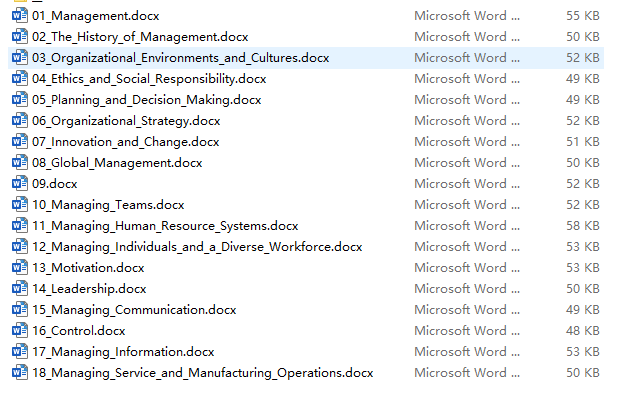Select file name 15_Managing_Communication.docx
The image size is (627, 402).
(134, 310)
